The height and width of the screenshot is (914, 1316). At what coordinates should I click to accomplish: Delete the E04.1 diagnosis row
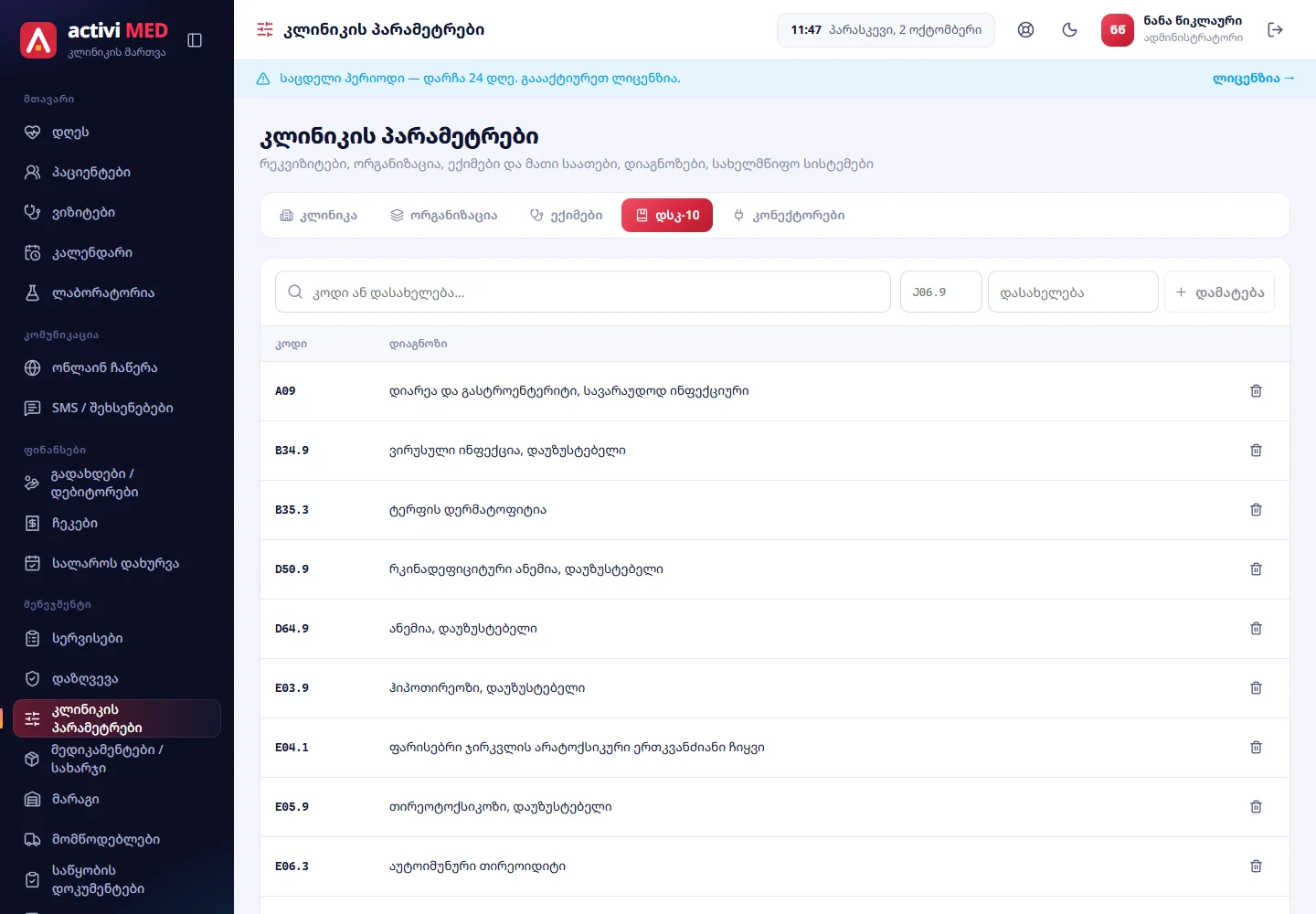pos(1256,748)
